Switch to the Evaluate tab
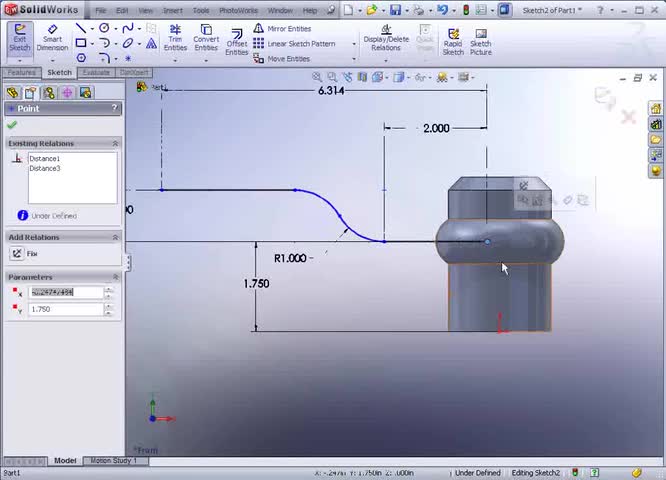 (x=96, y=73)
